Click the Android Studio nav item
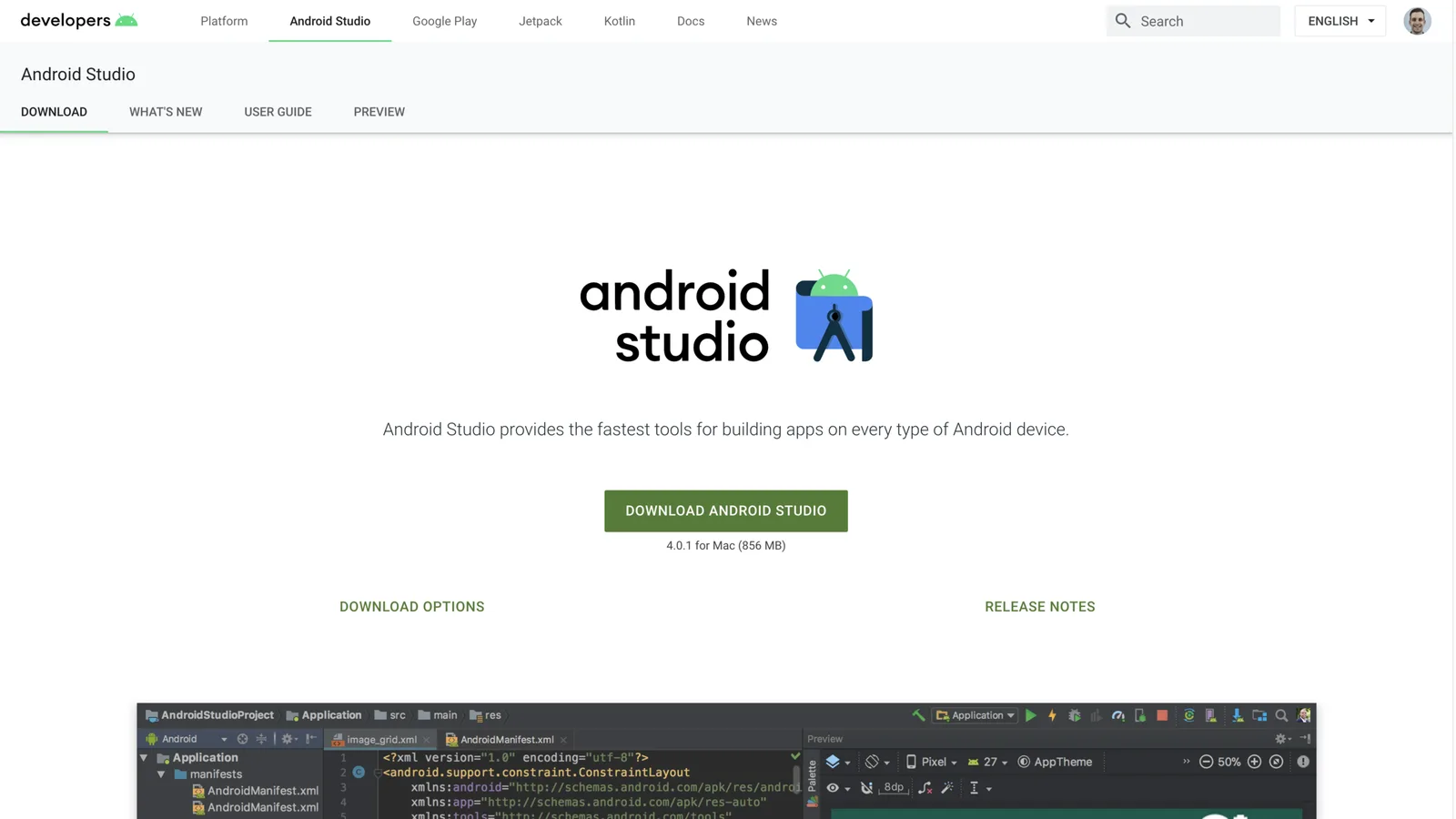 point(330,21)
